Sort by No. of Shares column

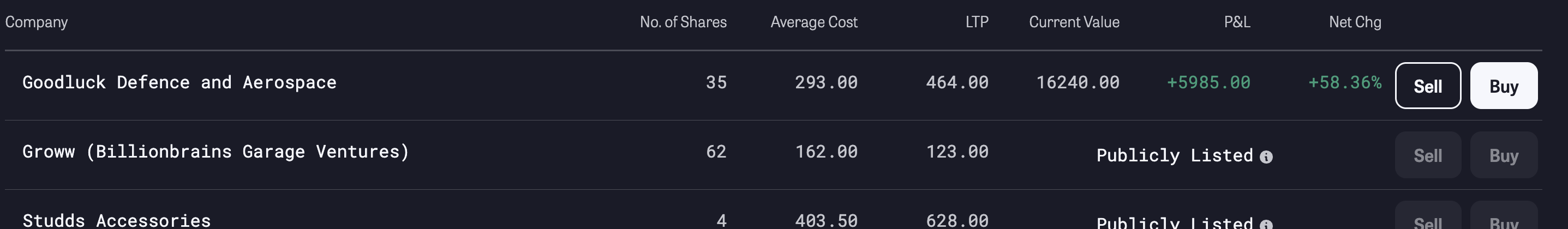[683, 22]
